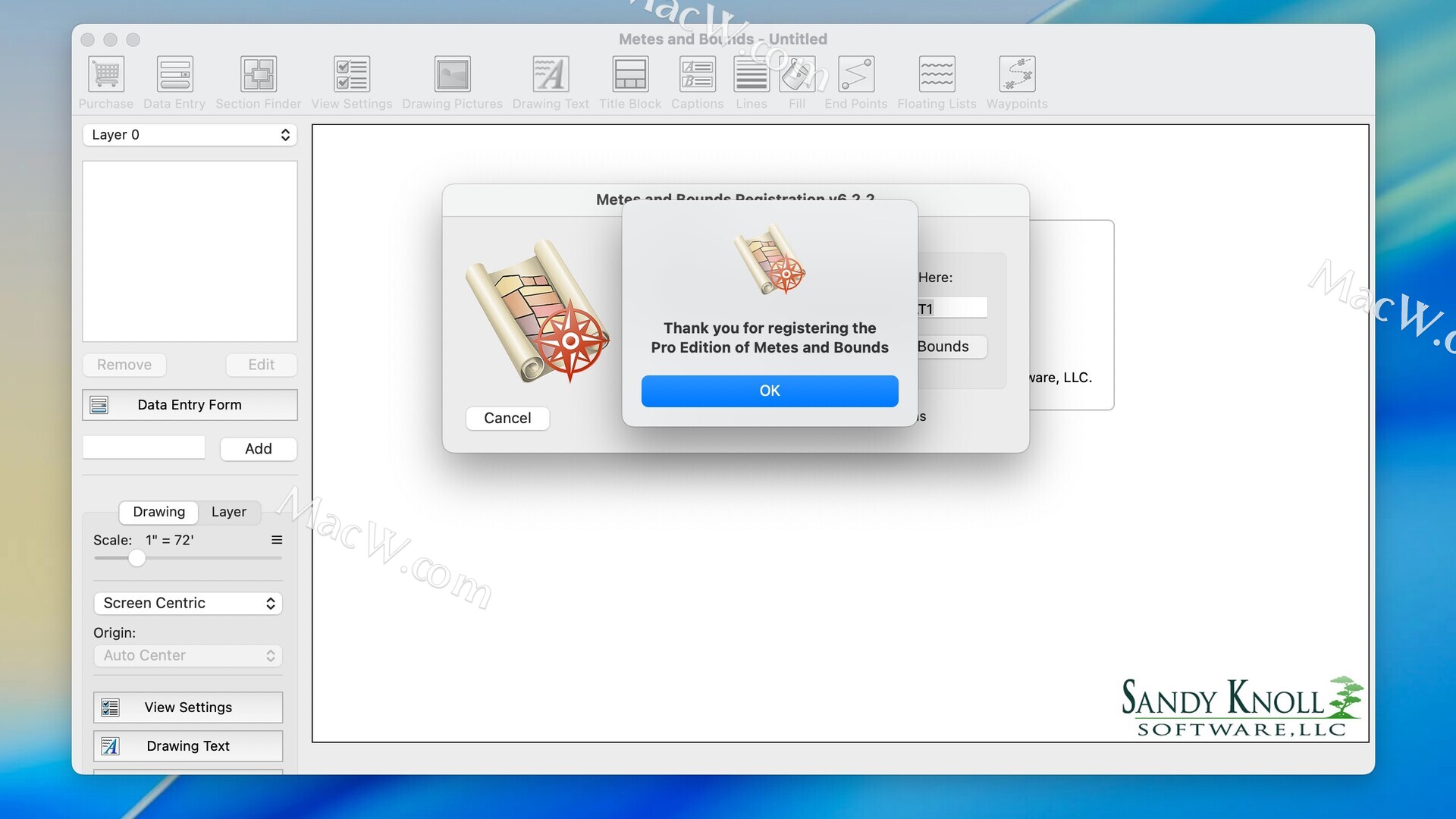Switch to the Drawing tab

coord(158,512)
